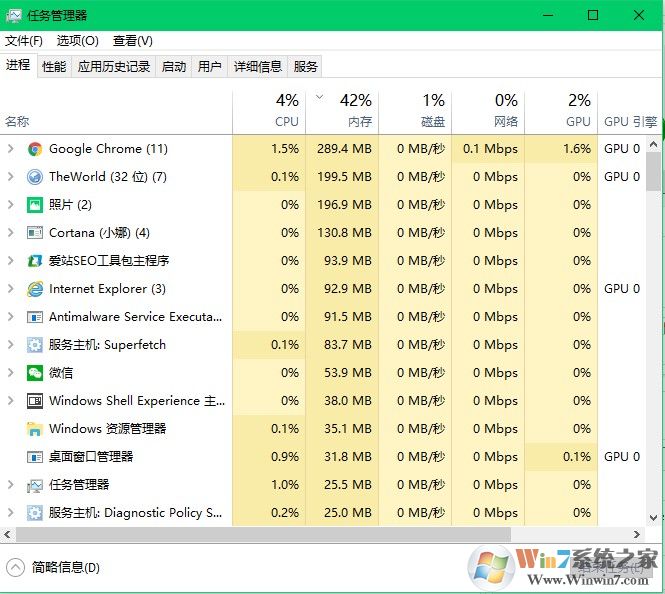
Task: Click the horizontal scrollbar right arrow
Action: click(637, 535)
